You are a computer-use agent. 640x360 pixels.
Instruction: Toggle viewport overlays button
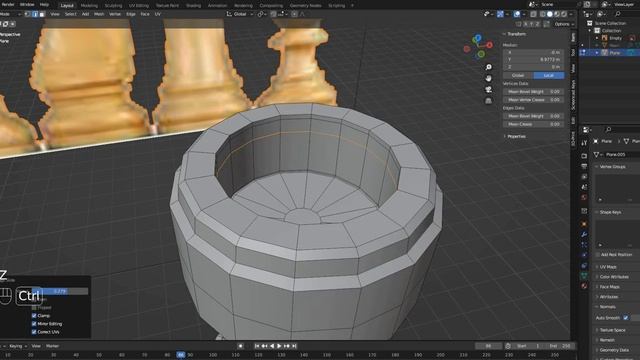pyautogui.click(x=517, y=14)
